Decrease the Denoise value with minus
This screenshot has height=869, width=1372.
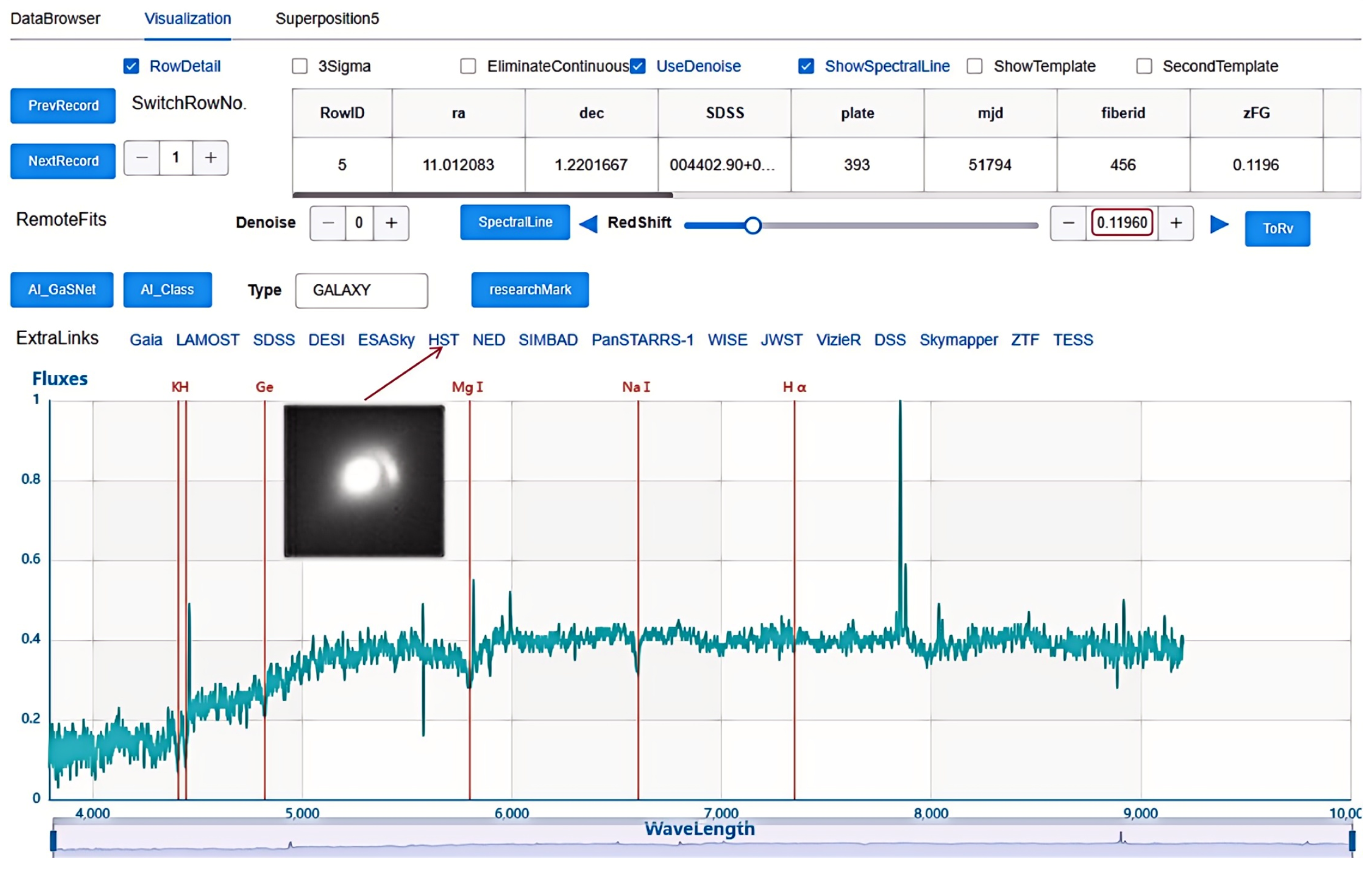pos(327,223)
